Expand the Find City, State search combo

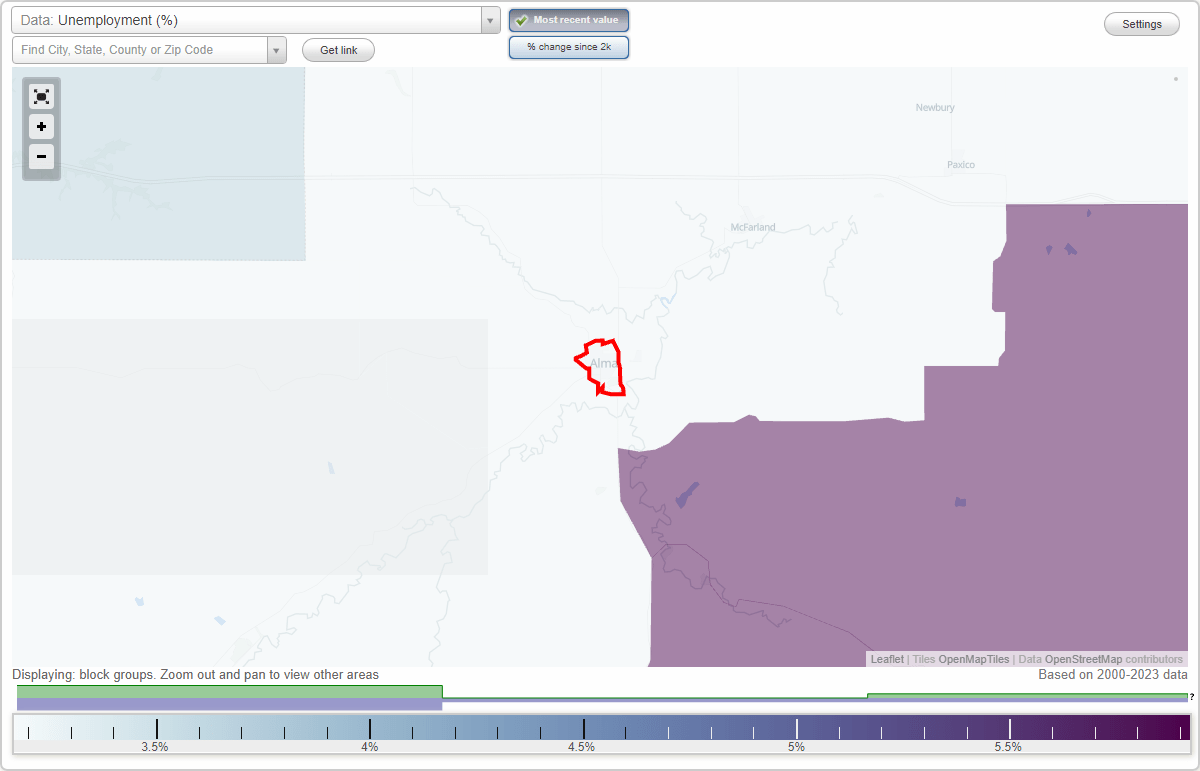click(276, 48)
